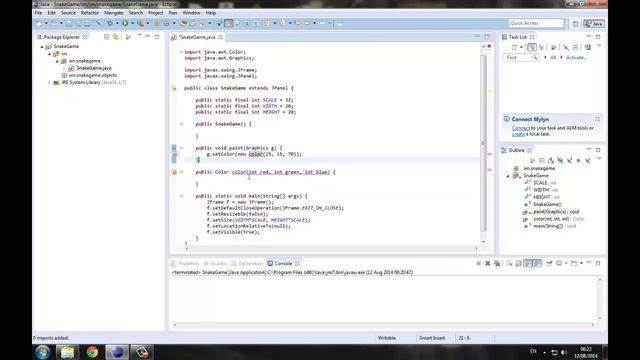The image size is (640, 360).
Task: Select main(String[]) in Outline
Action: point(554,226)
